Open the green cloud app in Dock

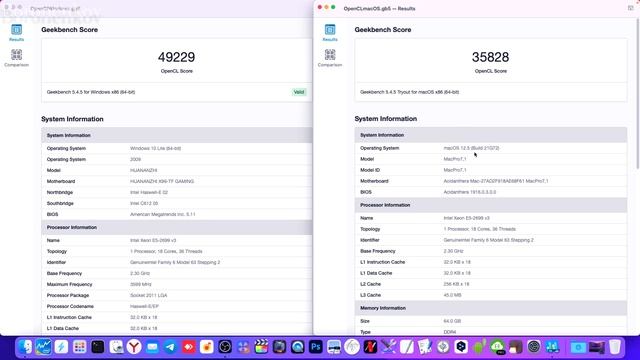[497, 347]
